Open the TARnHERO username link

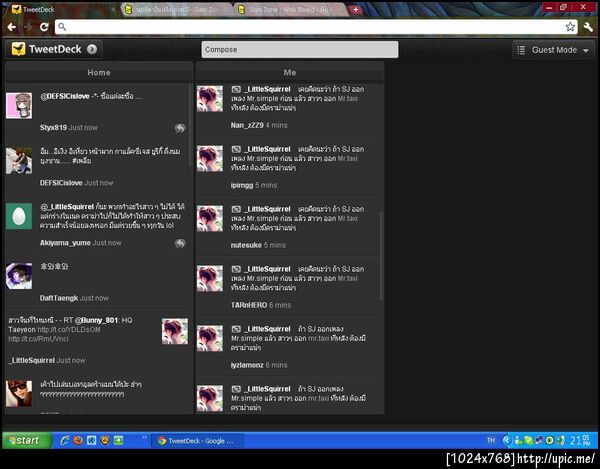click(249, 305)
